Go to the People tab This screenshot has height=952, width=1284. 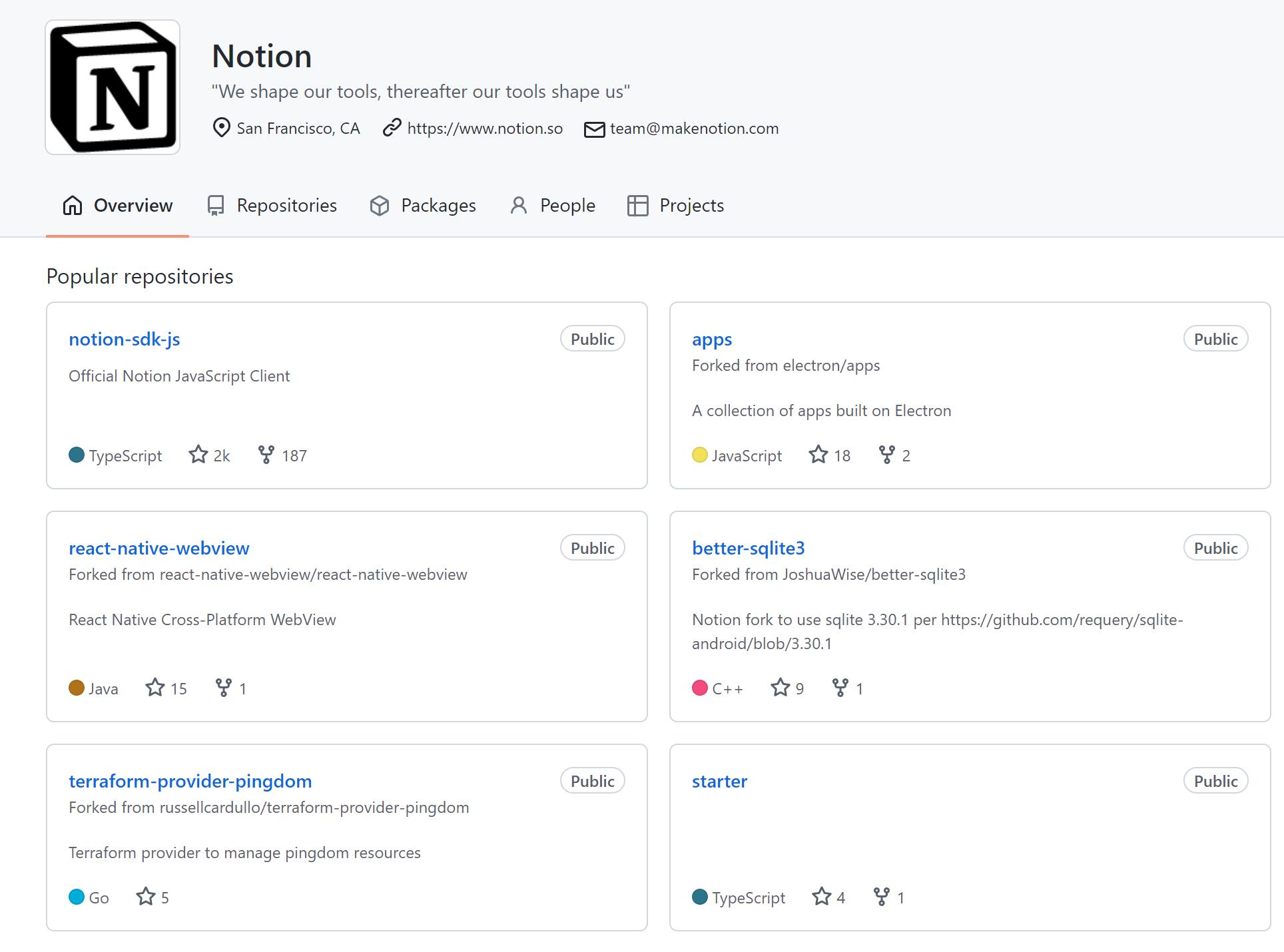coord(553,206)
